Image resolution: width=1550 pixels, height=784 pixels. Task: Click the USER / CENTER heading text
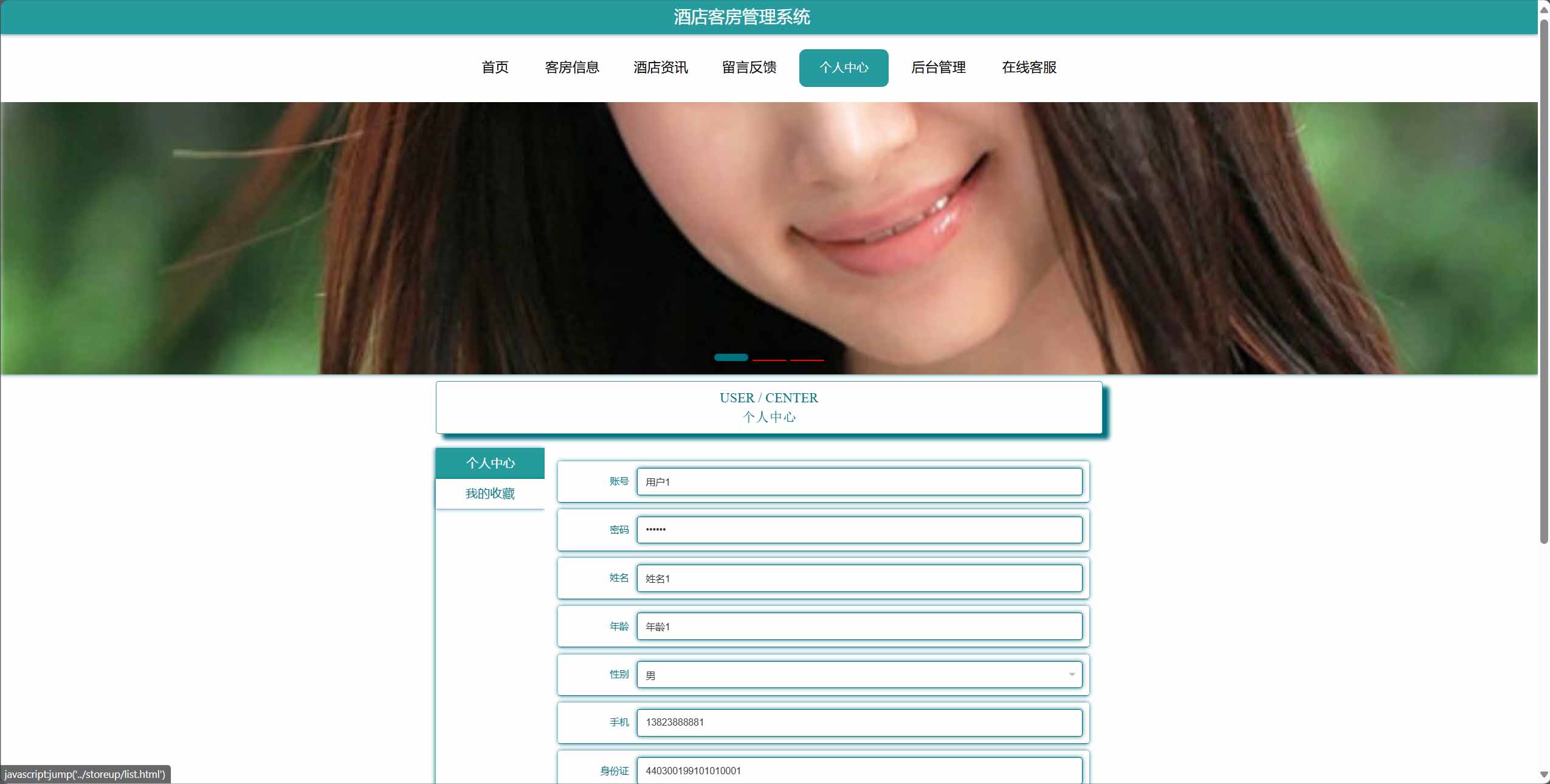coord(769,398)
